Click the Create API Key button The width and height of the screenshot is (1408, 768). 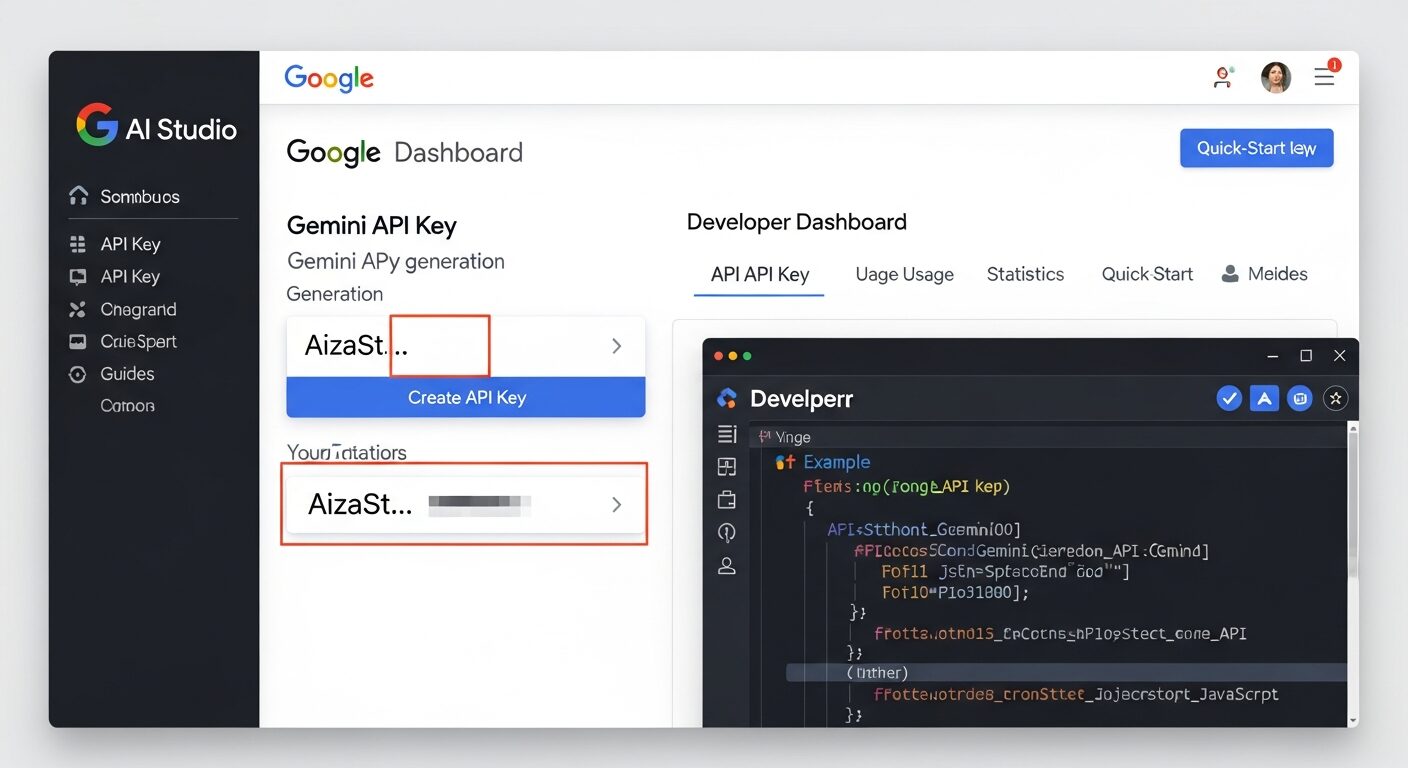click(466, 397)
